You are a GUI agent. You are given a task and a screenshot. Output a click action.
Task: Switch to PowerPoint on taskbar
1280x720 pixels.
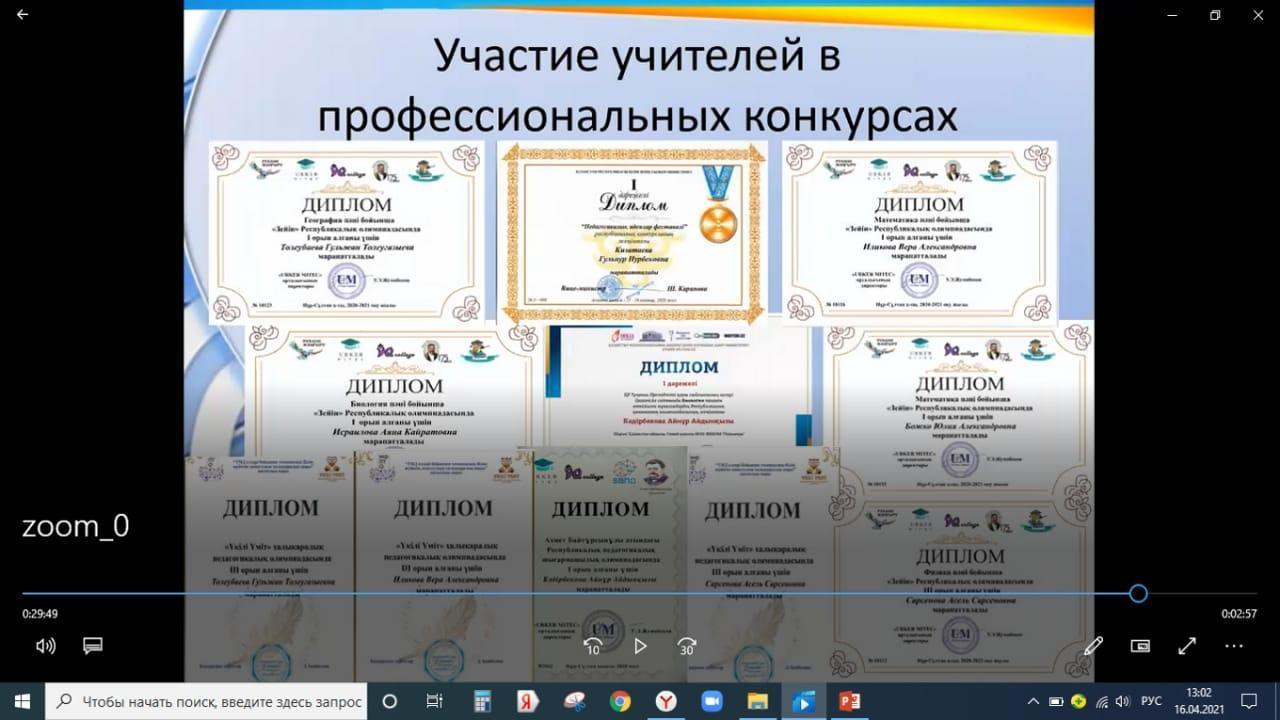click(x=851, y=701)
